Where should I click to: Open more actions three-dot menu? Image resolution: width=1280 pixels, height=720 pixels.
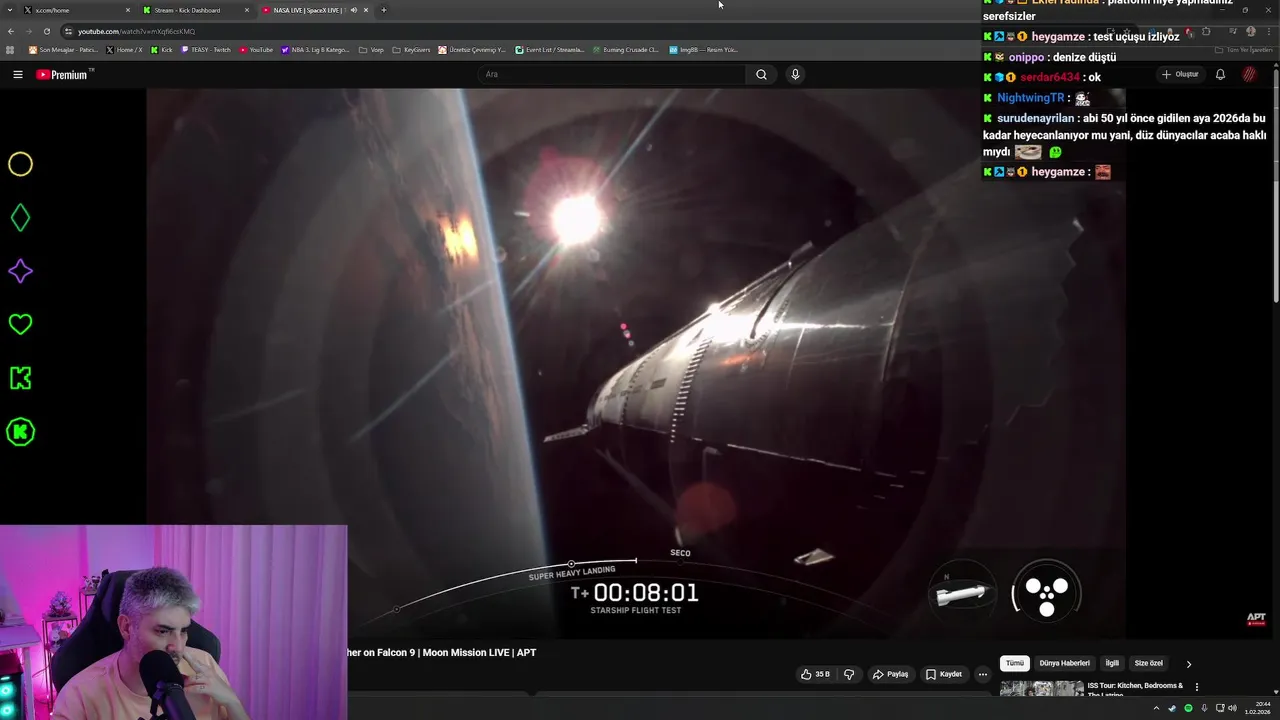(982, 674)
